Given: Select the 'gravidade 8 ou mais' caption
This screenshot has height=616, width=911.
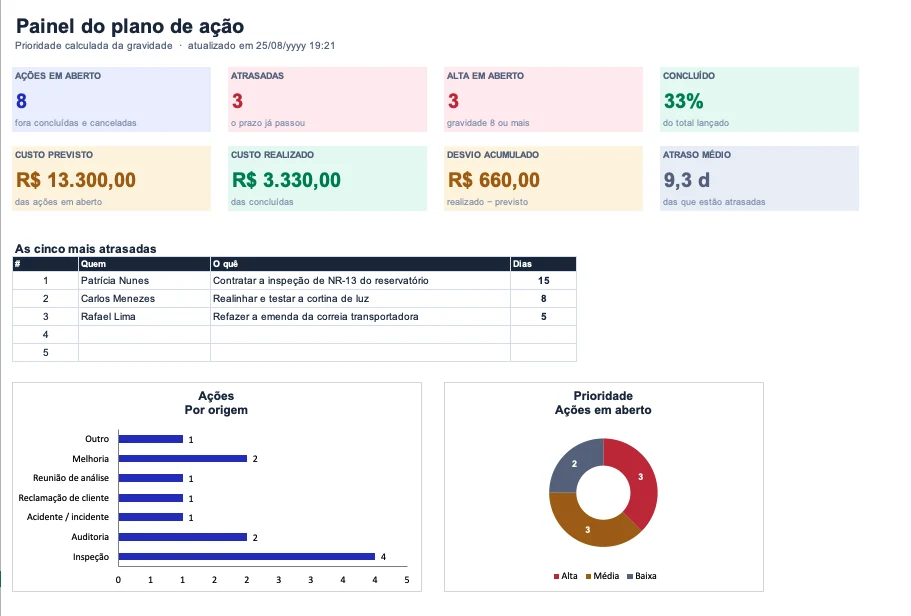Looking at the screenshot, I should pyautogui.click(x=488, y=123).
